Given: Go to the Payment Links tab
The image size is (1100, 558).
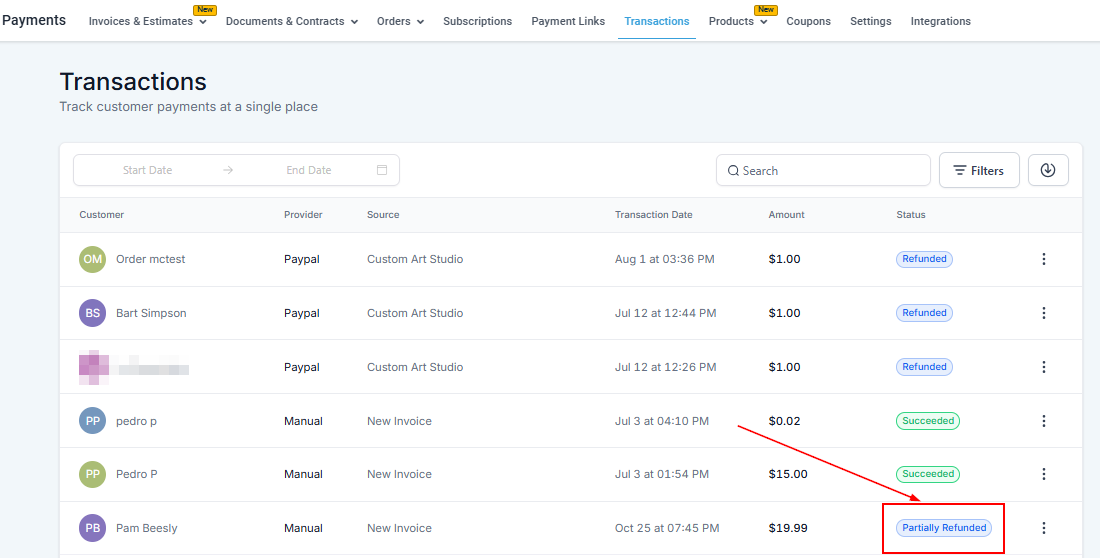Looking at the screenshot, I should pos(568,21).
